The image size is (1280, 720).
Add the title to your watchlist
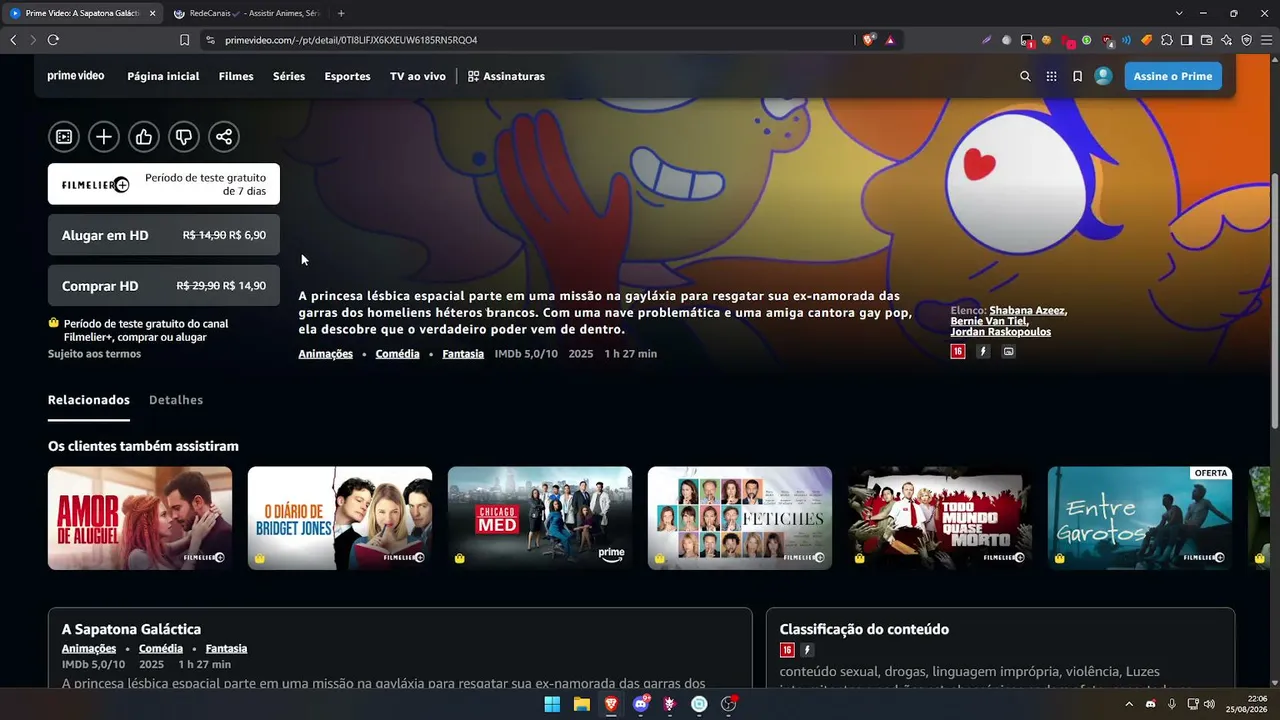pos(104,137)
